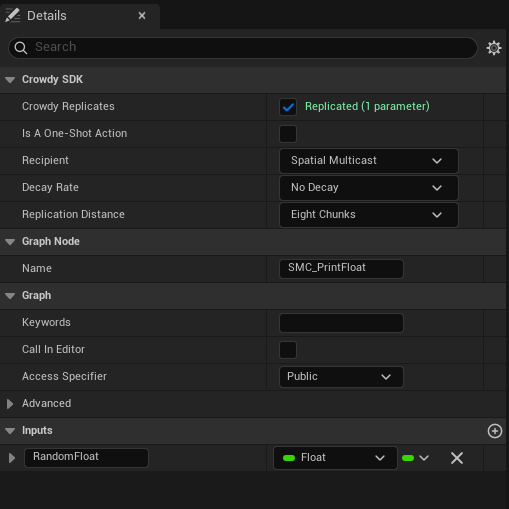Viewport: 509px width, 509px height.
Task: Enable Is A One-Shot Action checkbox
Action: coord(288,134)
